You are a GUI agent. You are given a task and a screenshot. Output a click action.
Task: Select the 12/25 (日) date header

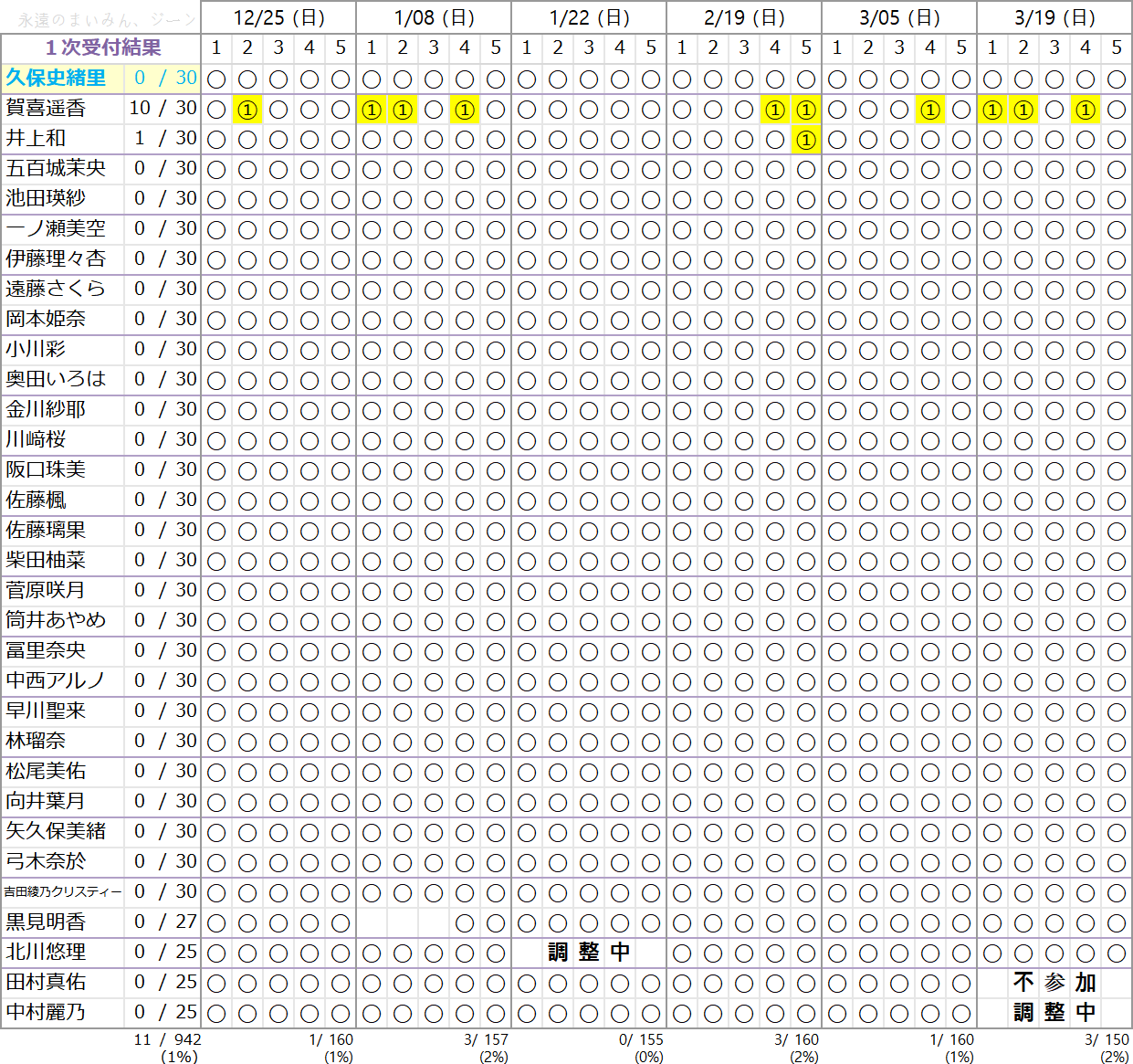pos(278,17)
